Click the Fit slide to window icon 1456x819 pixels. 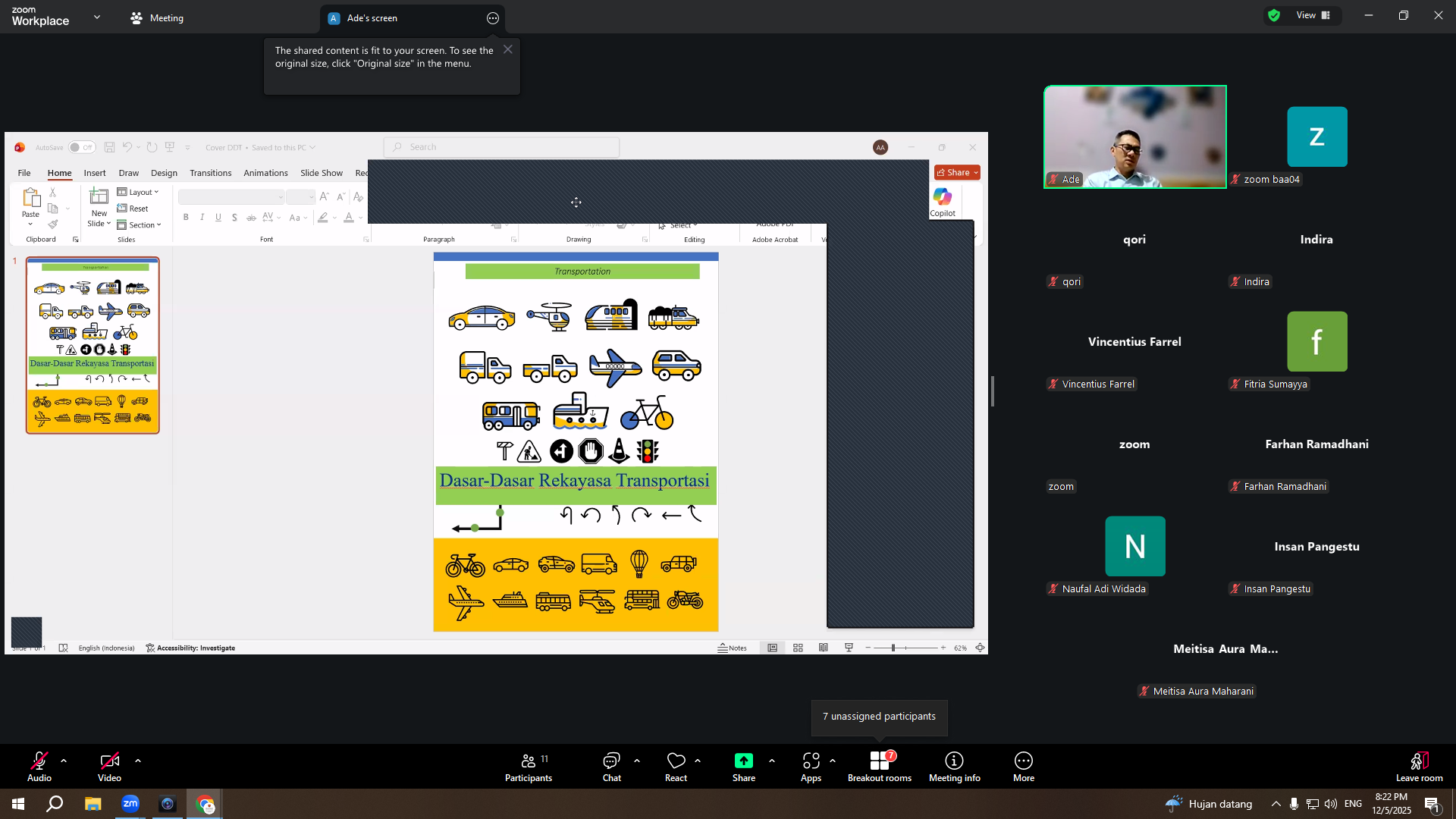pyautogui.click(x=980, y=648)
